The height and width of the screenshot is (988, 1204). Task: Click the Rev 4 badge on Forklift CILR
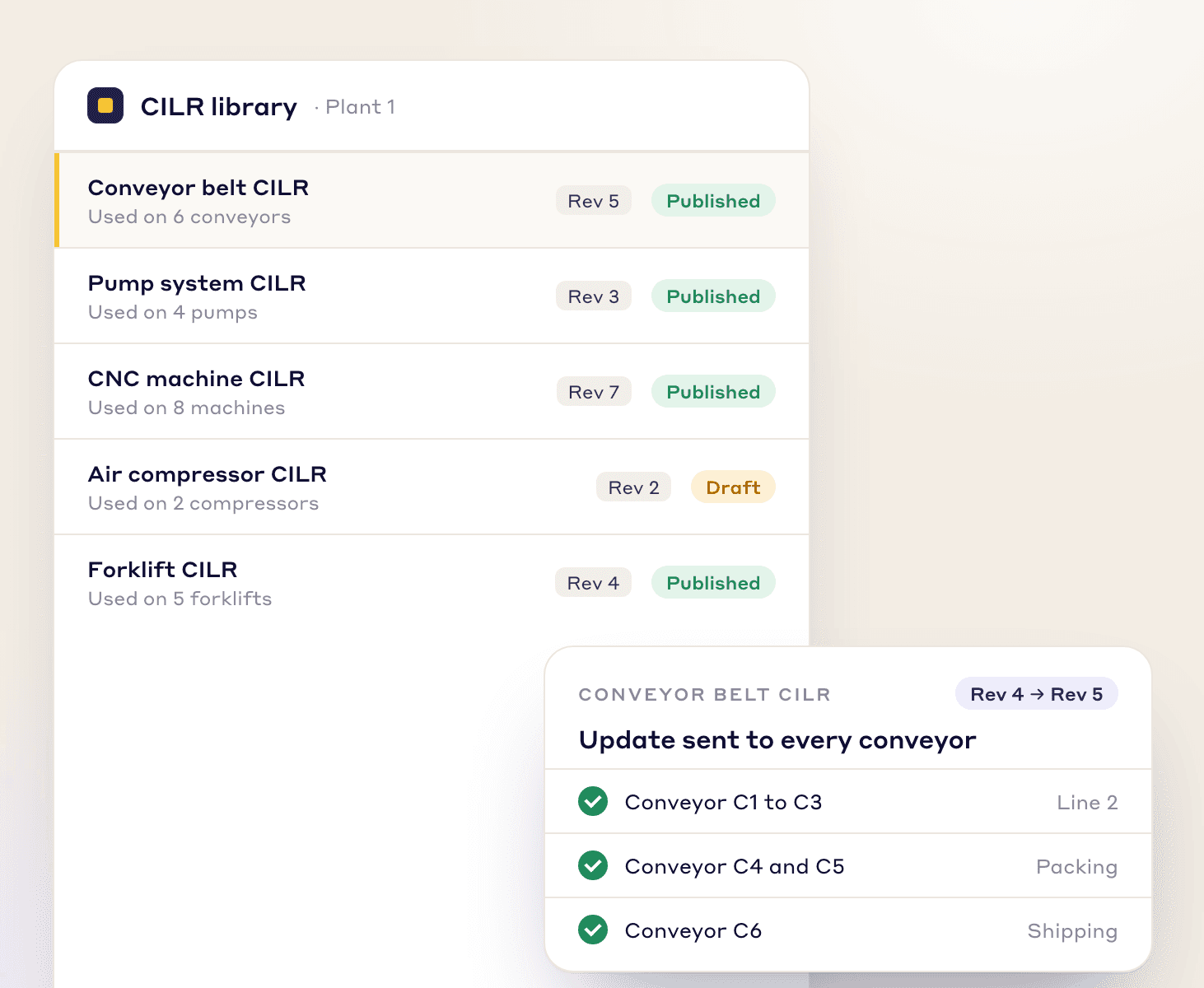[593, 583]
